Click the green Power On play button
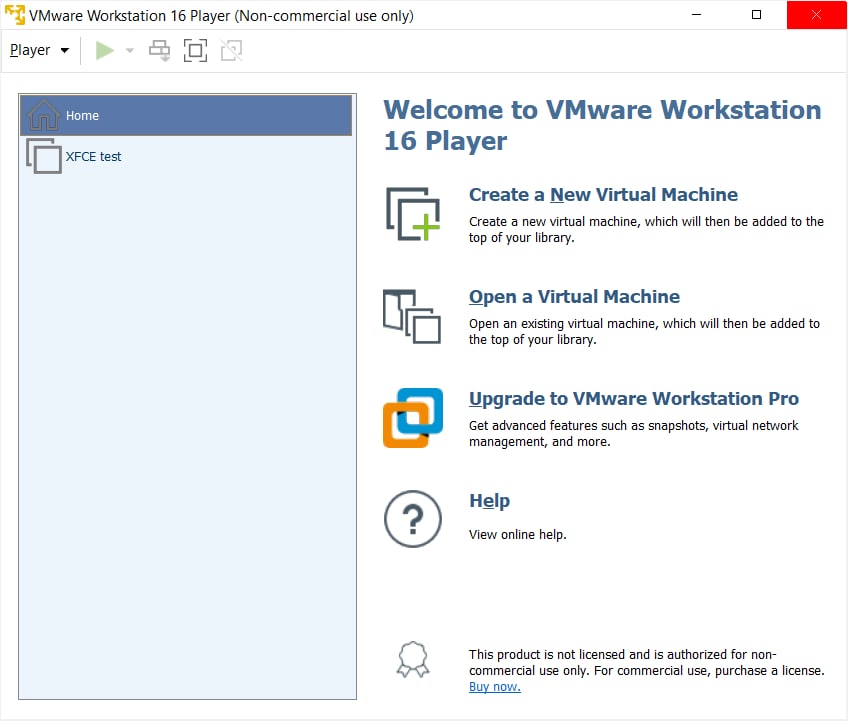The height and width of the screenshot is (721, 848). click(x=105, y=50)
